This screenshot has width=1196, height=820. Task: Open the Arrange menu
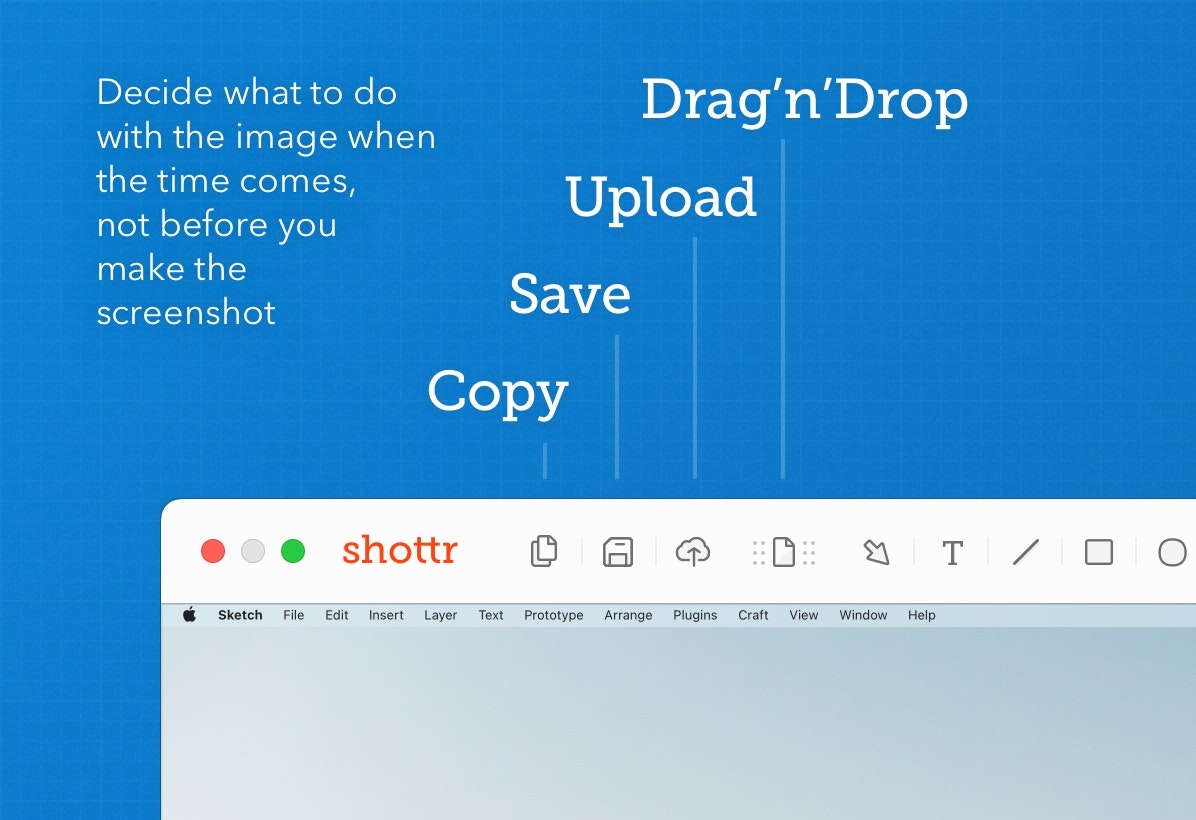628,615
